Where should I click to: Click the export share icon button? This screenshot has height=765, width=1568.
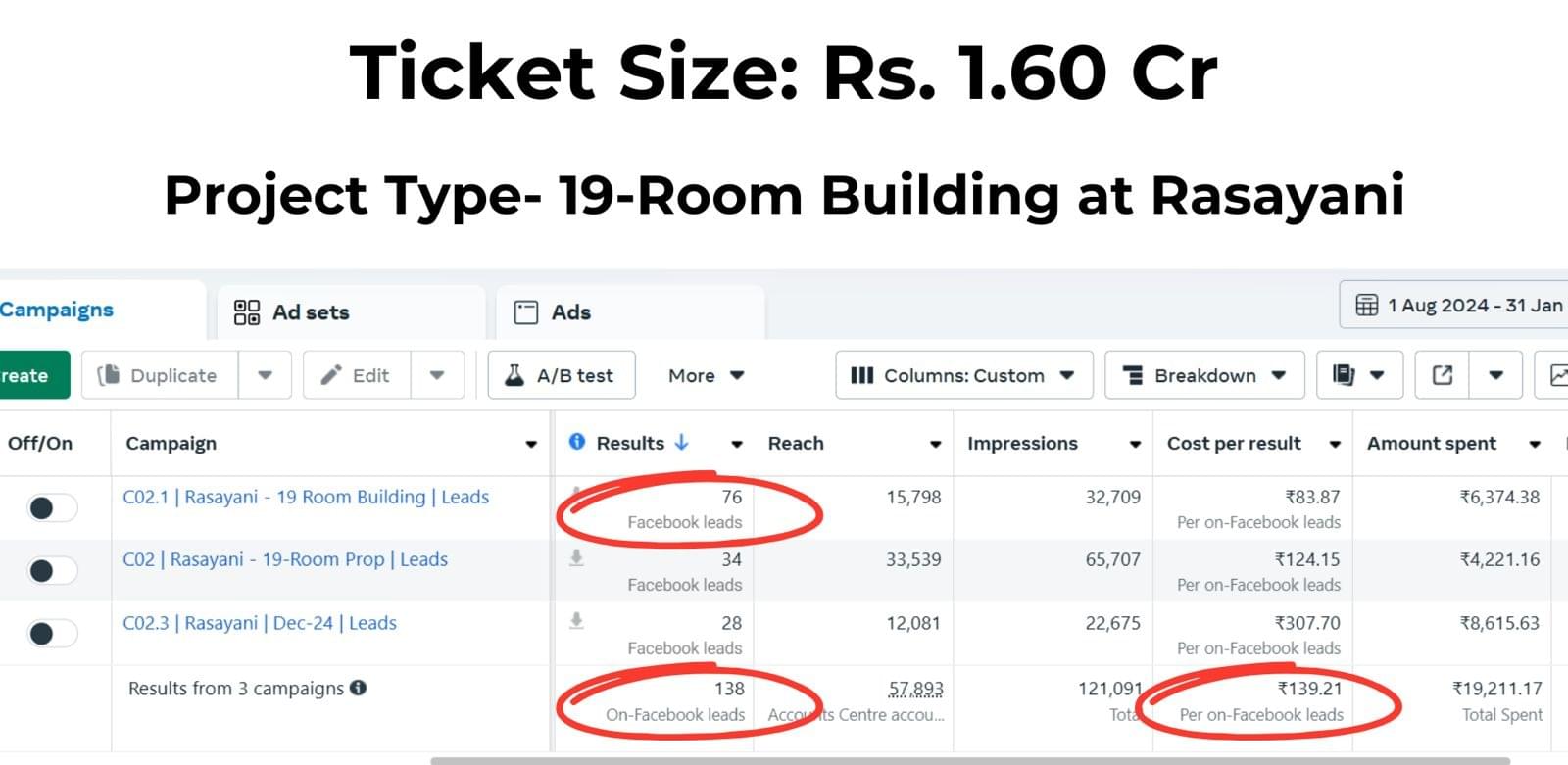tap(1443, 375)
